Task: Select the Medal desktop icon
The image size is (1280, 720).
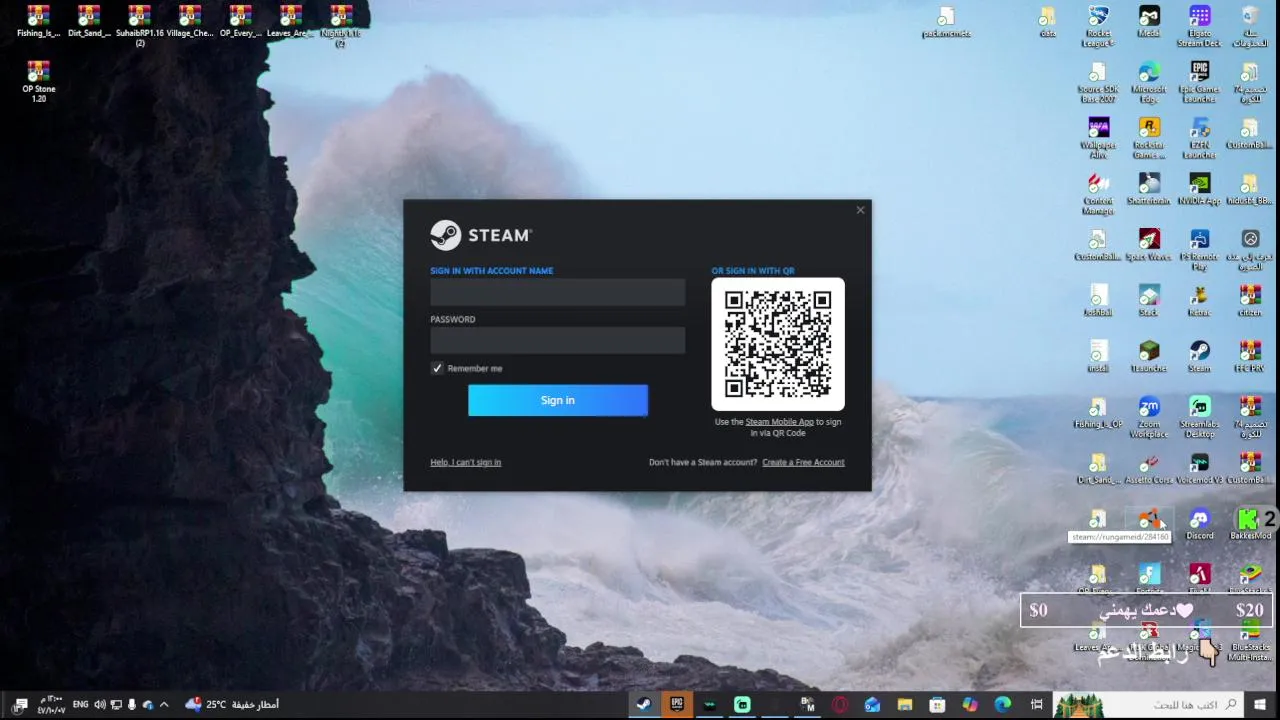Action: [x=1149, y=22]
